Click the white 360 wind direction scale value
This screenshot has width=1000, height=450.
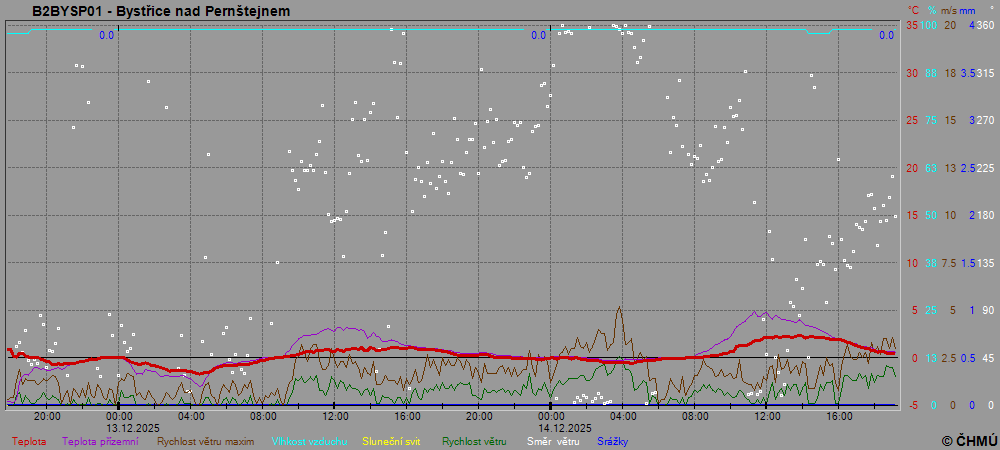point(984,25)
